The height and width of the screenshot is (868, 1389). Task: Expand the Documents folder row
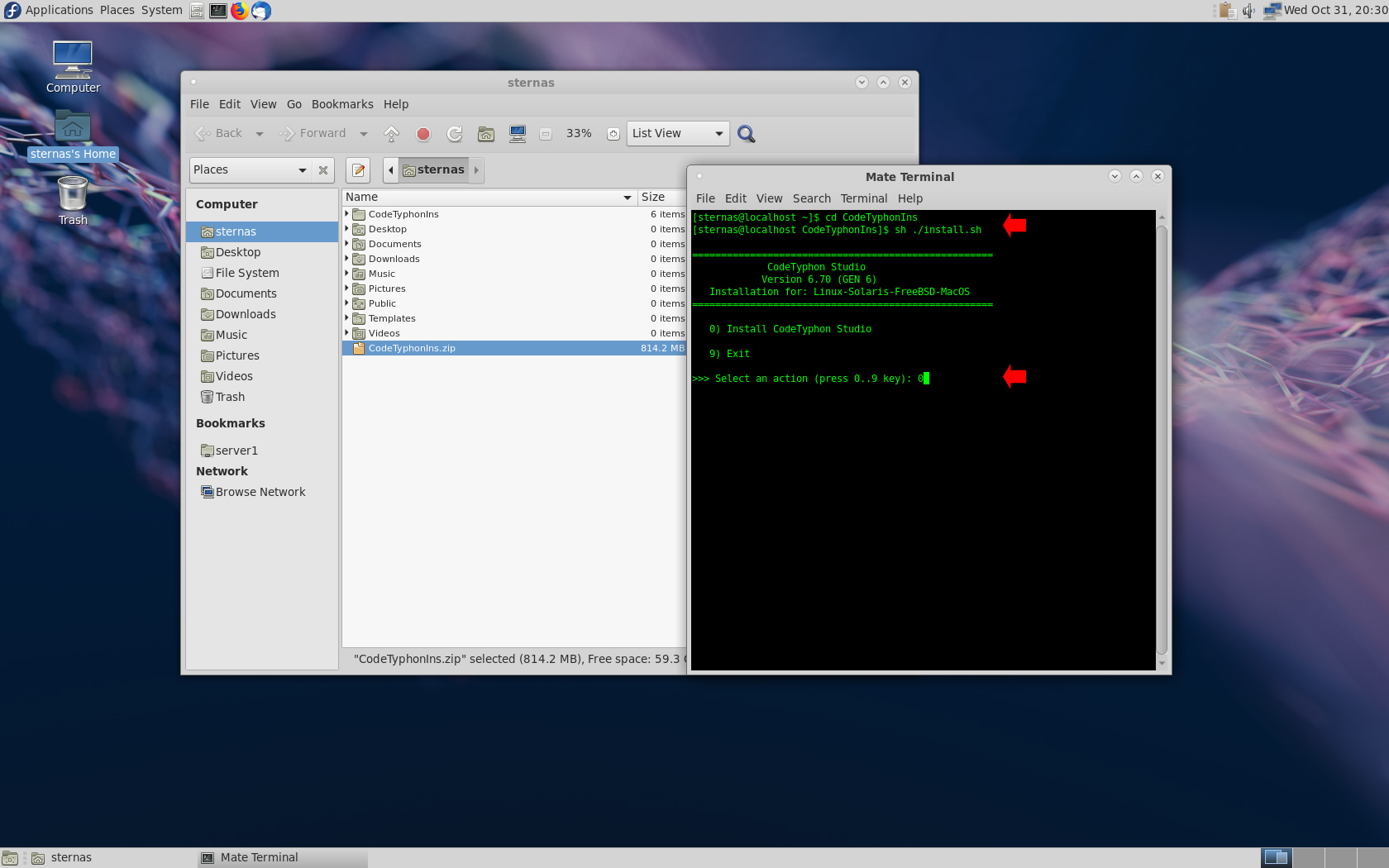[x=346, y=244]
